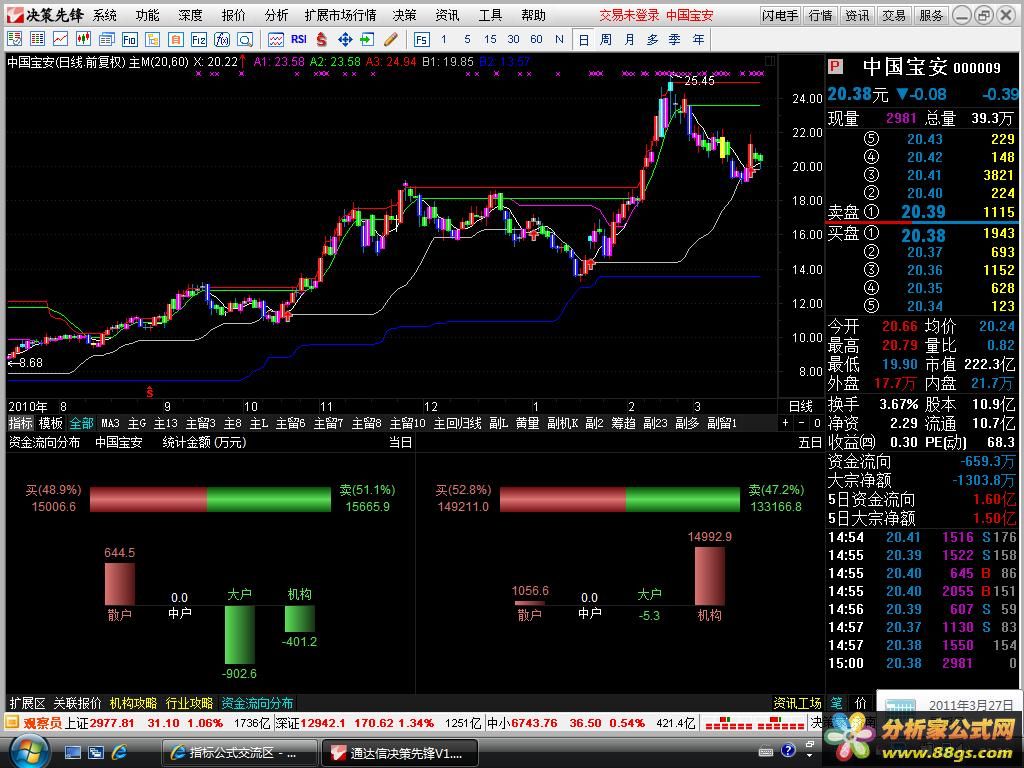Open the yellow tree structure icon
The width and height of the screenshot is (1024, 768).
click(152, 40)
